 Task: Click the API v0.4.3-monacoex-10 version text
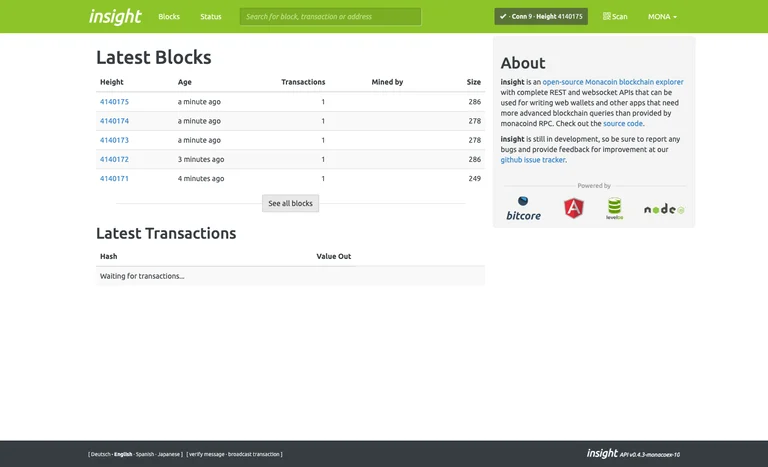point(649,455)
